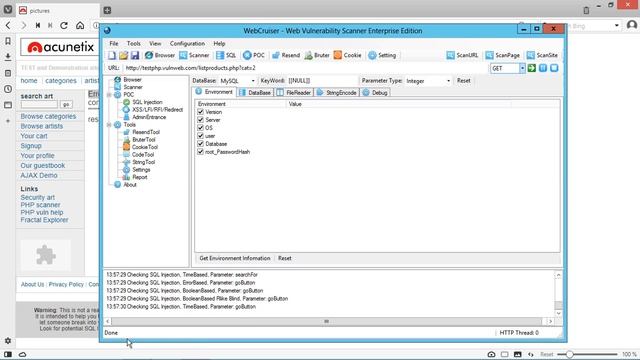Click Reset next to Parameter Type
Viewport: 640px width, 360px height.
coord(464,81)
